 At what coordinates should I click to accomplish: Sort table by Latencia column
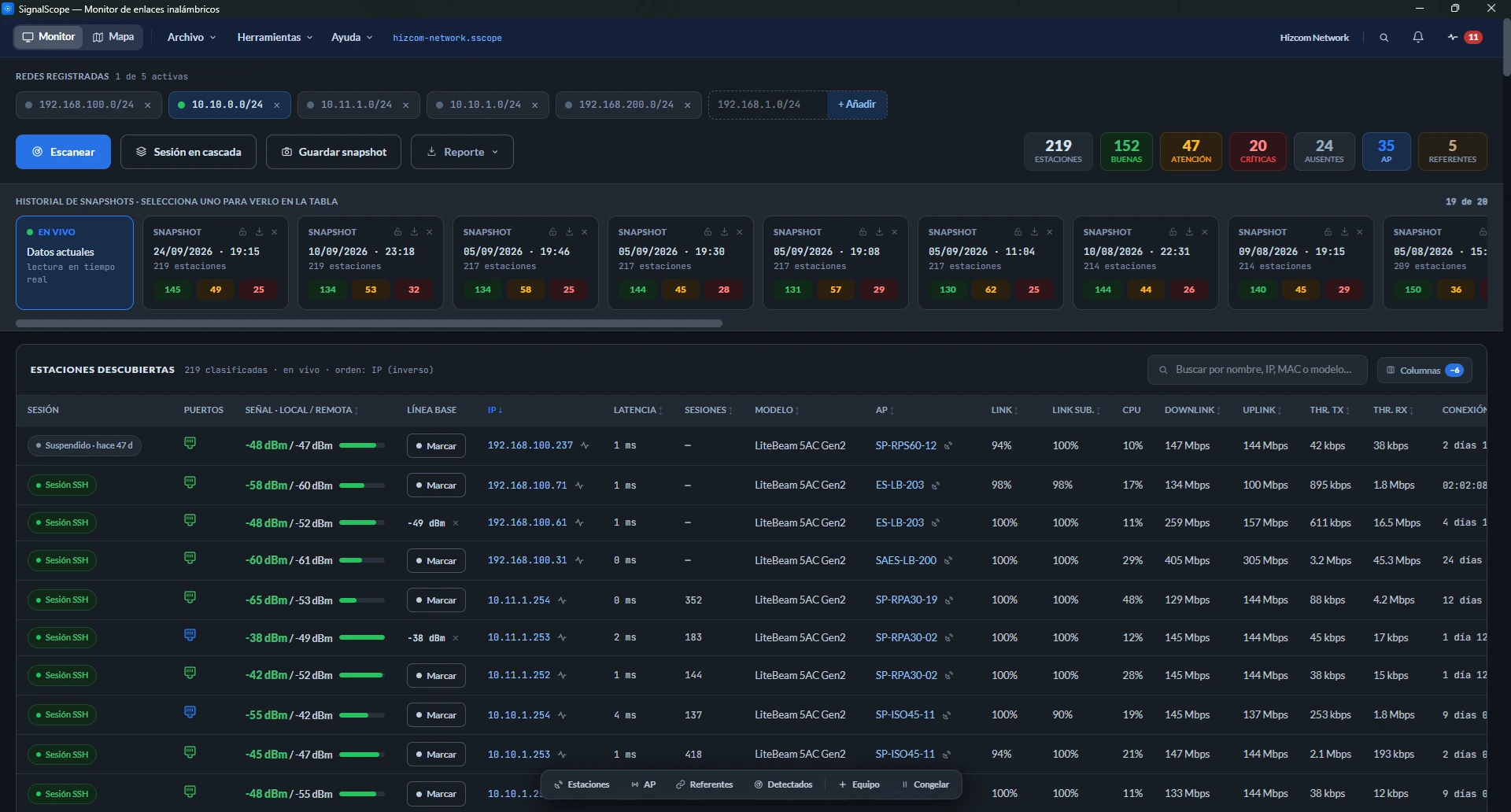click(x=638, y=410)
